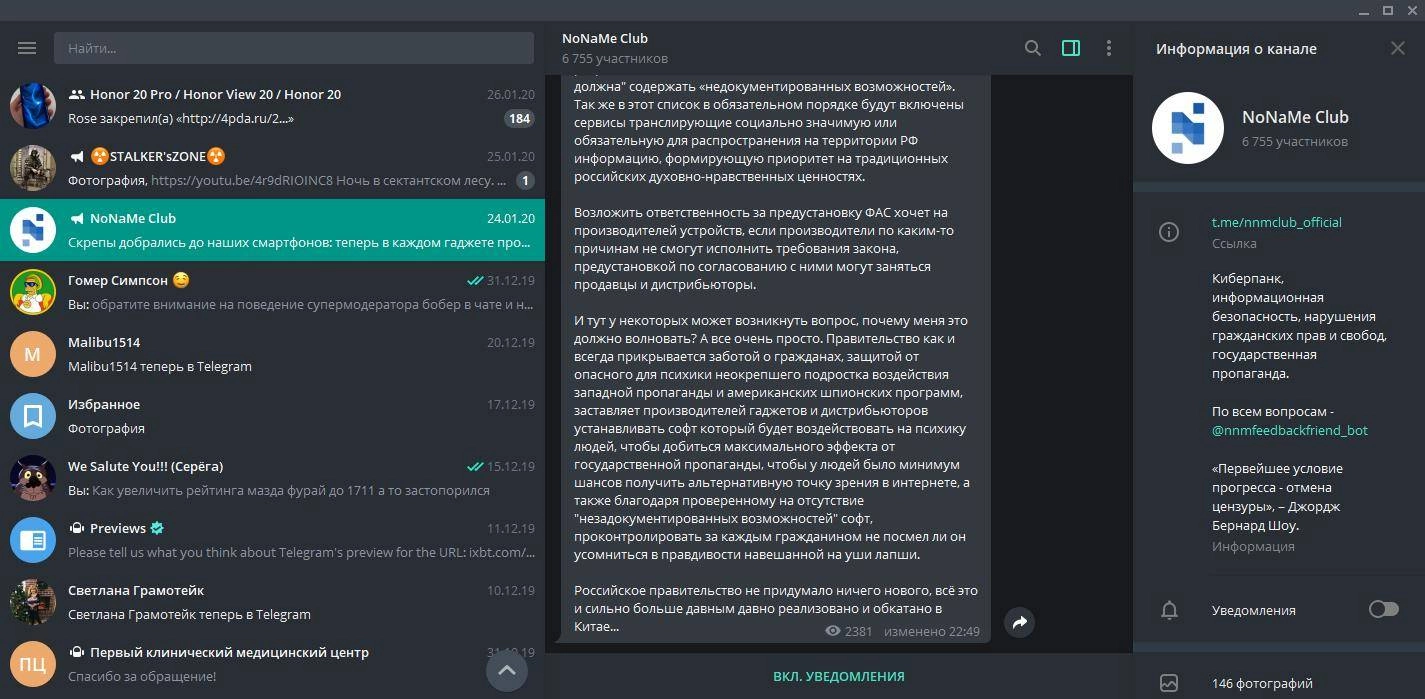Viewport: 1425px width, 699px height.
Task: Click the Избранное bookmark avatar
Action: coord(32,416)
